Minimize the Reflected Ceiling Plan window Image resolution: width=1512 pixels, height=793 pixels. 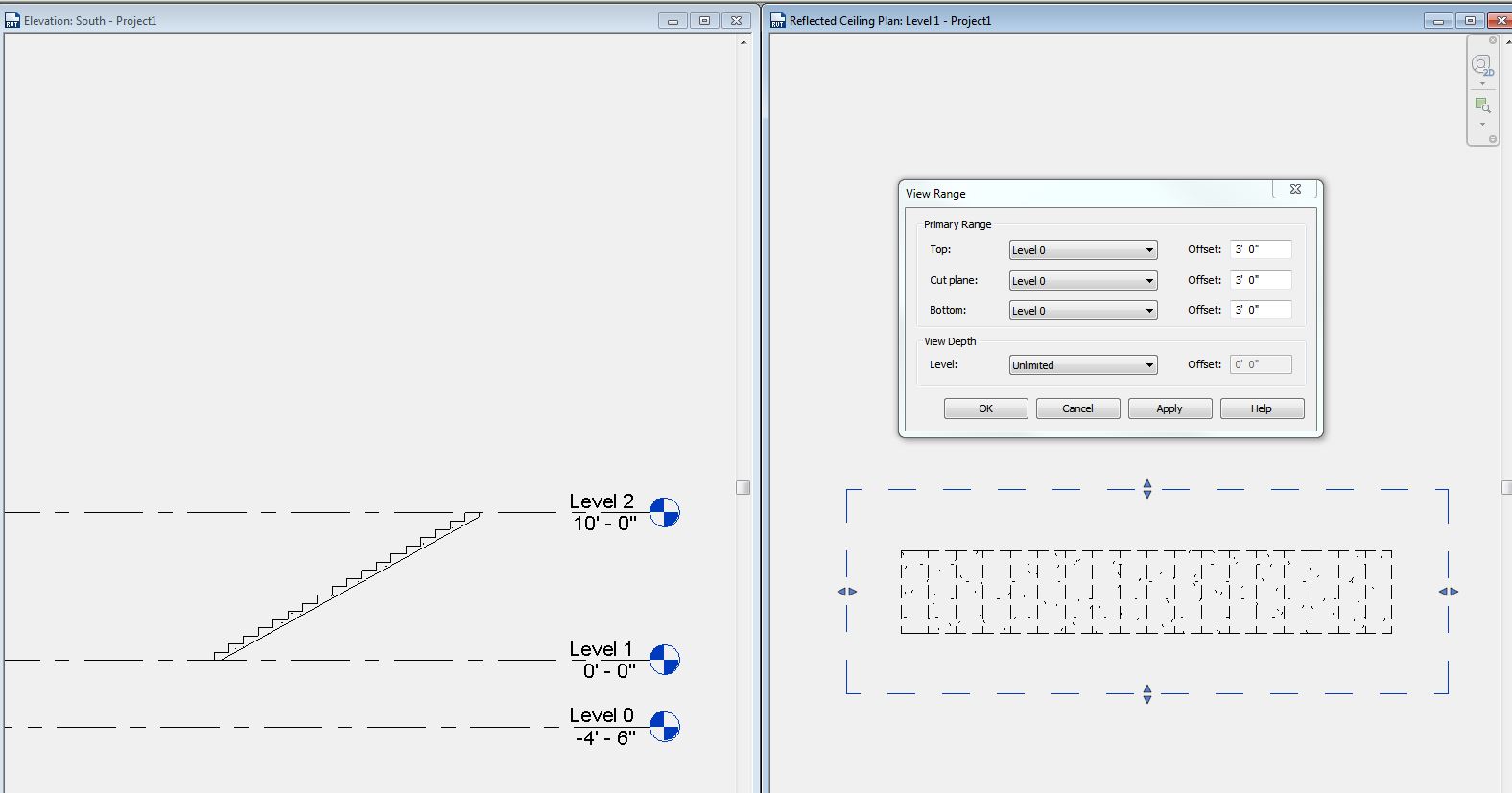pyautogui.click(x=1438, y=20)
